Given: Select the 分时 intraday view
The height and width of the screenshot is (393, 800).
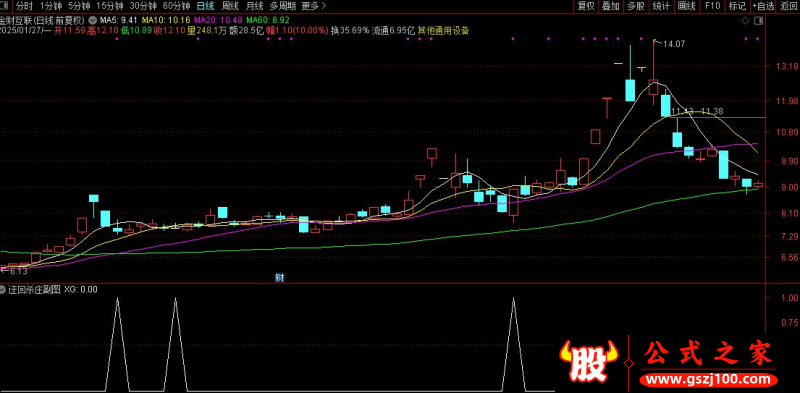Looking at the screenshot, I should tap(24, 6).
